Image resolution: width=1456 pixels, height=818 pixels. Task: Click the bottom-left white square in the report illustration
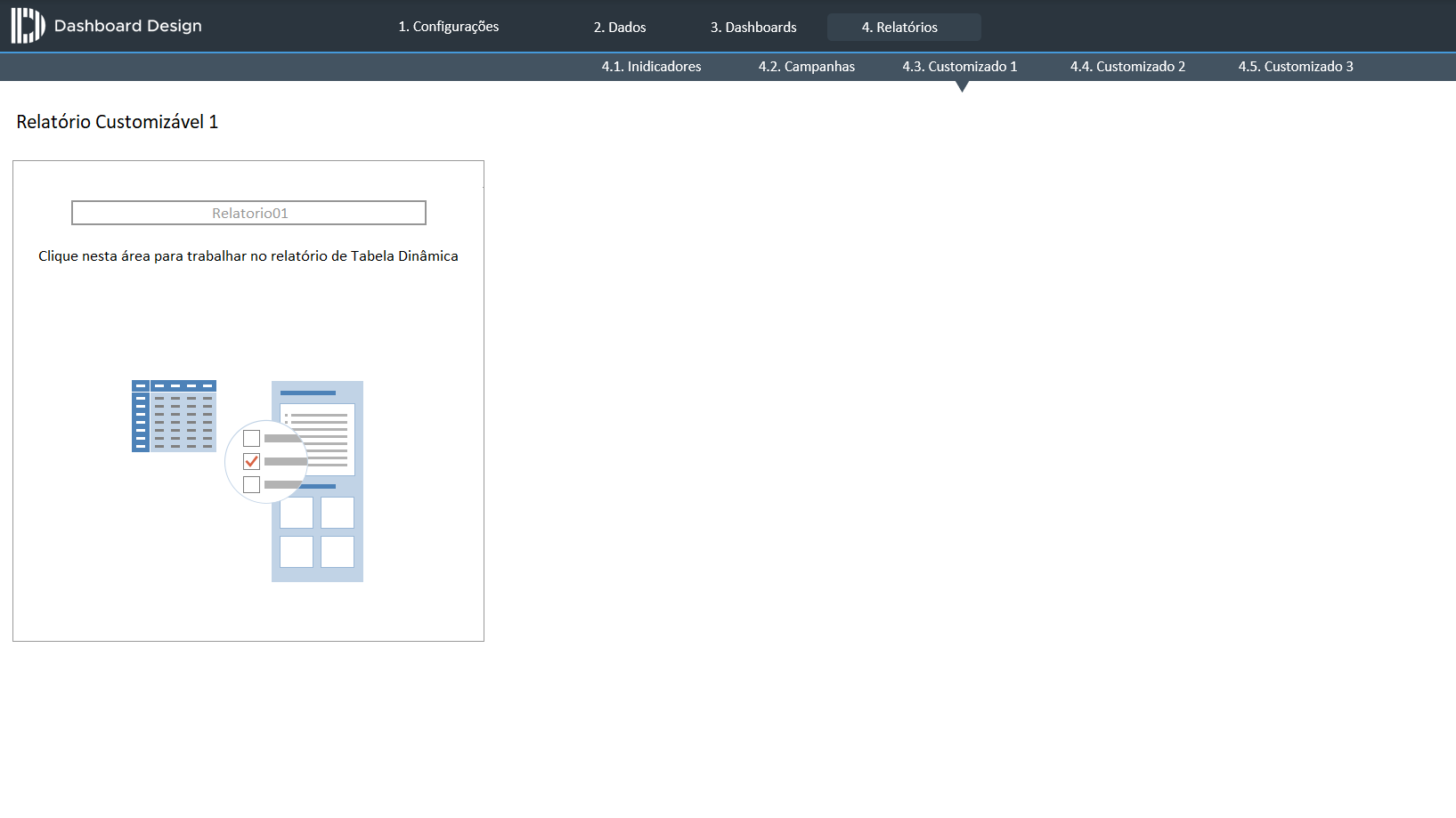[297, 552]
